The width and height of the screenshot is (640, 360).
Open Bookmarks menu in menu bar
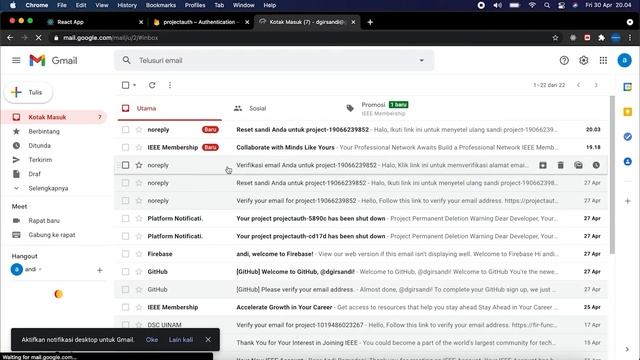[160, 5]
